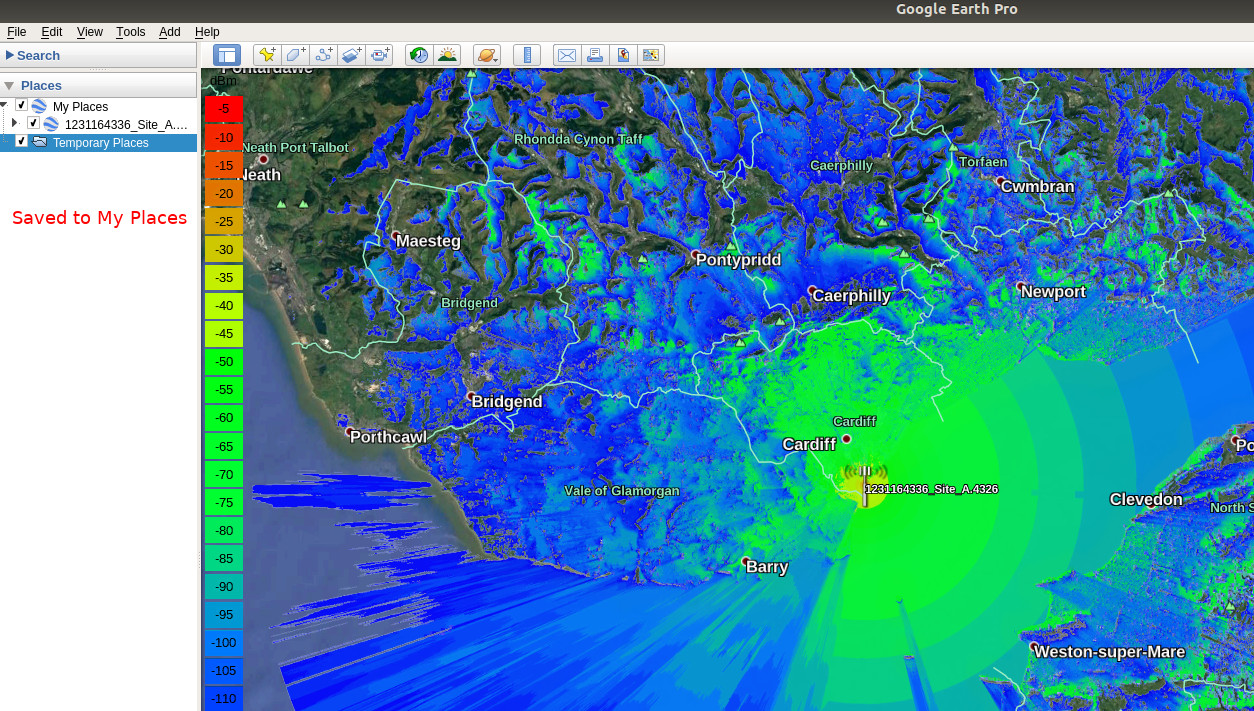Open the View menu
This screenshot has width=1254, height=711.
[x=90, y=32]
